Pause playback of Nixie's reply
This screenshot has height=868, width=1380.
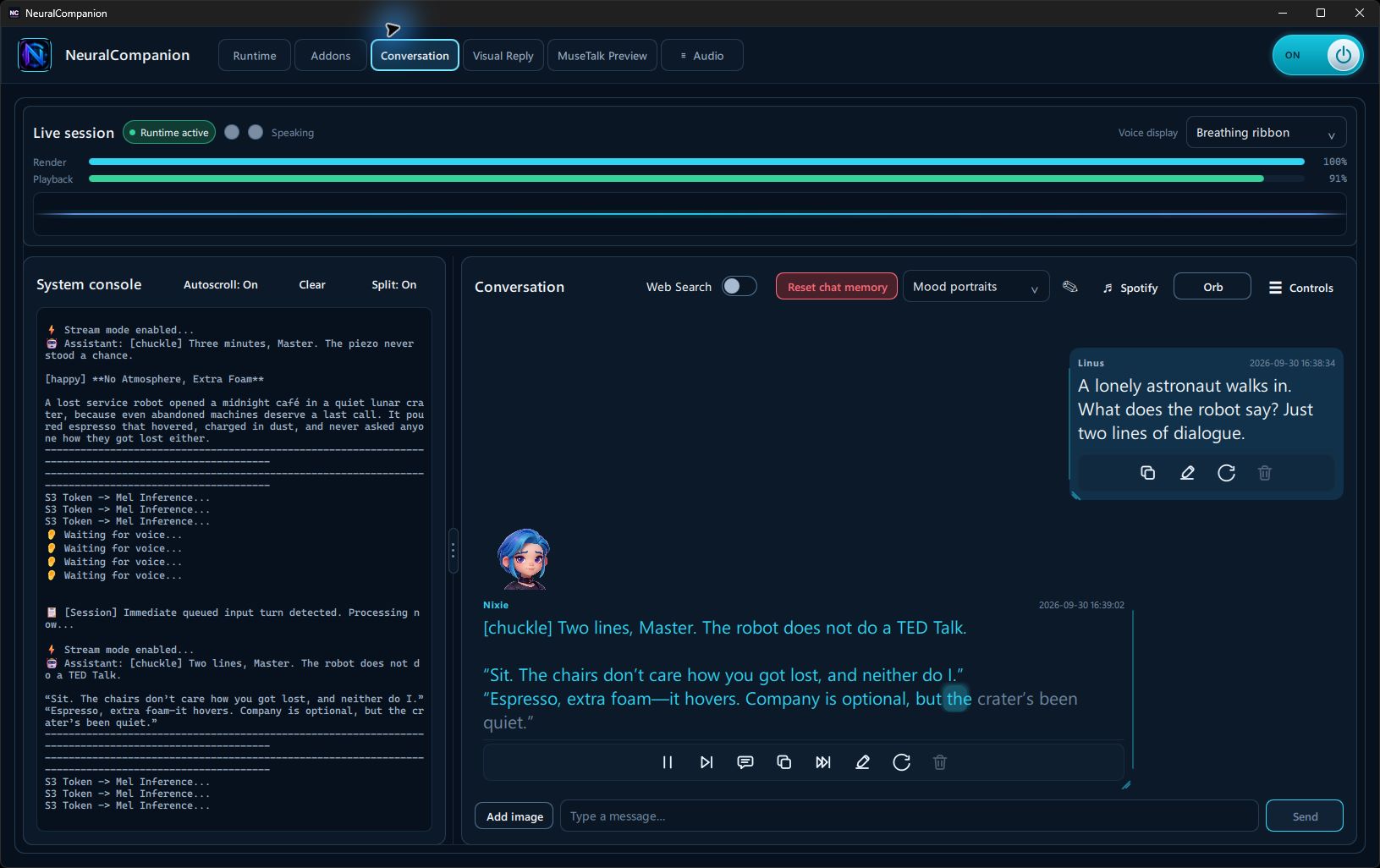pos(667,762)
